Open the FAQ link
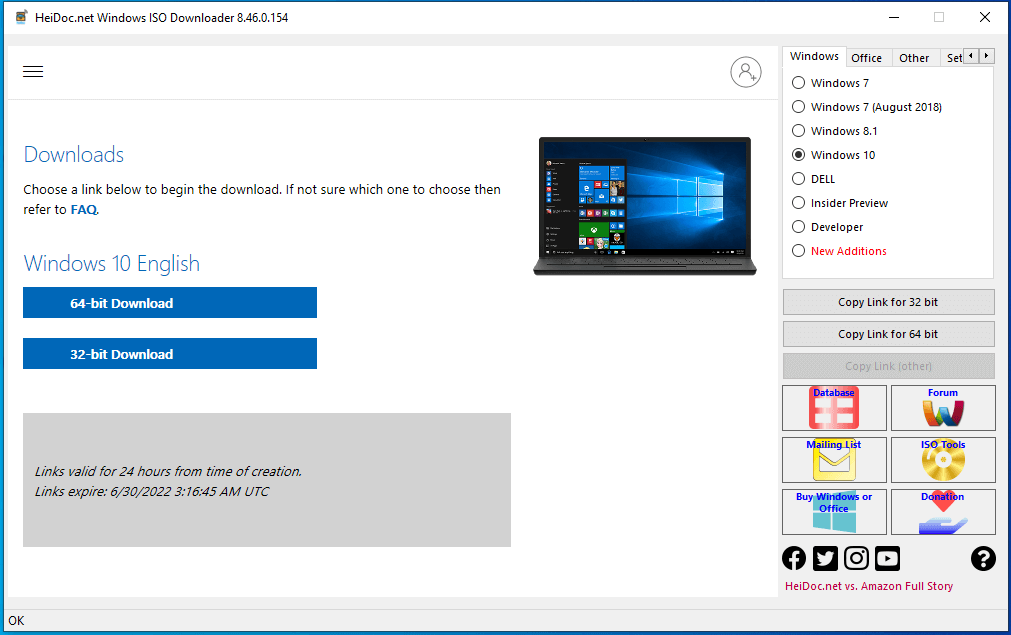The image size is (1011, 635). pyautogui.click(x=84, y=210)
